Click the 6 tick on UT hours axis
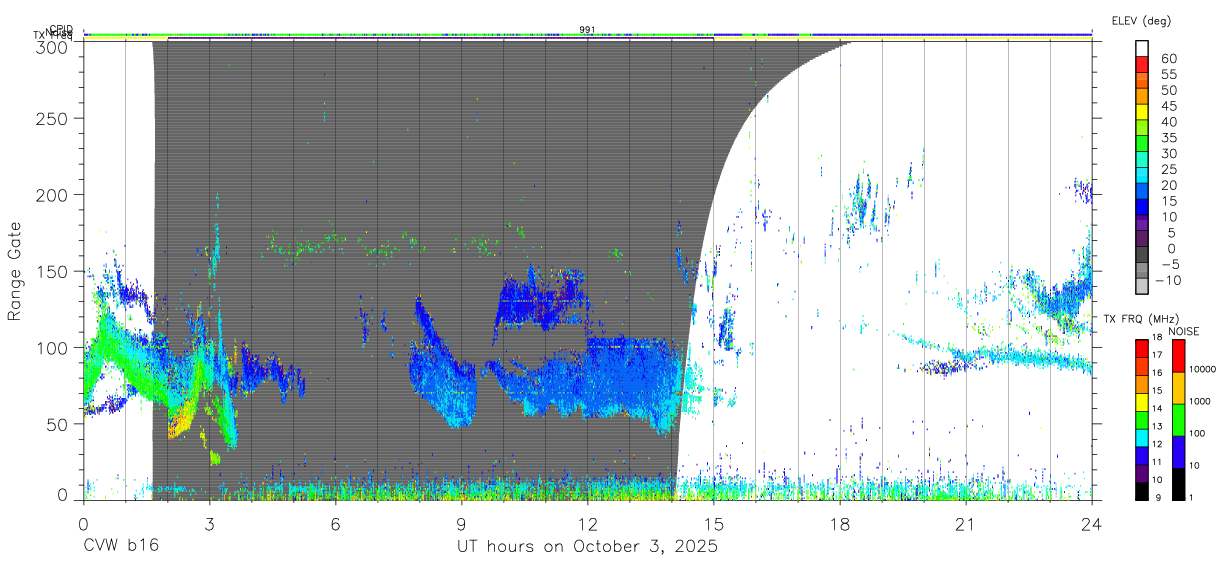1228x567 pixels. click(335, 522)
